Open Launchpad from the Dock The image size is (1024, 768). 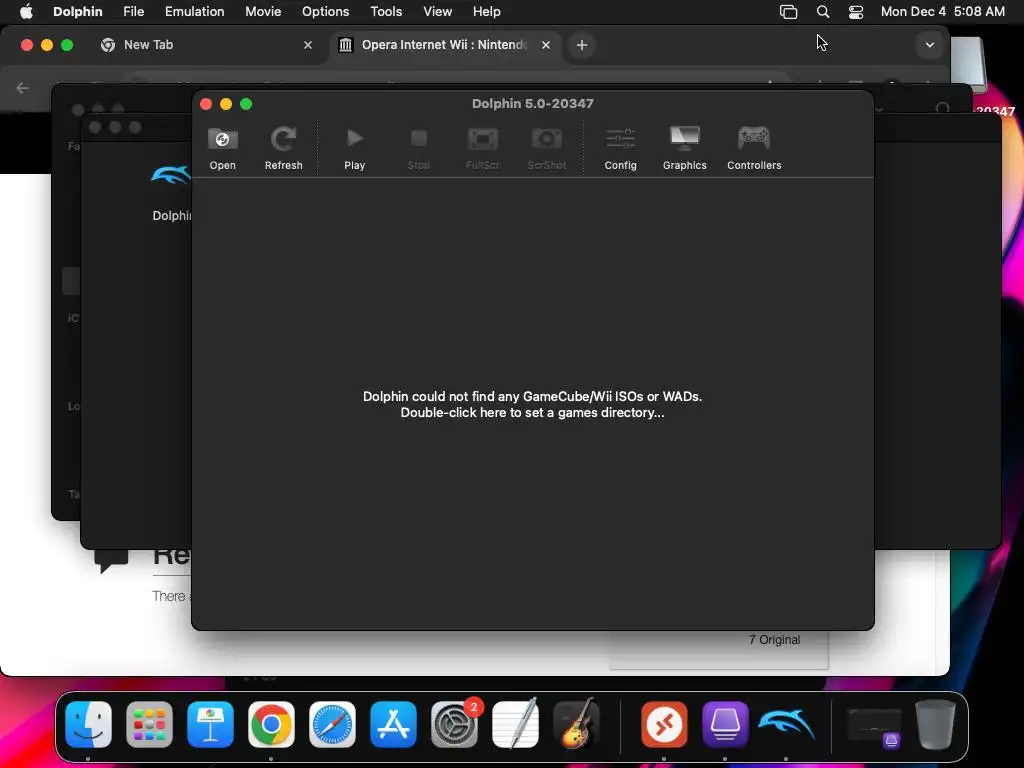point(149,724)
